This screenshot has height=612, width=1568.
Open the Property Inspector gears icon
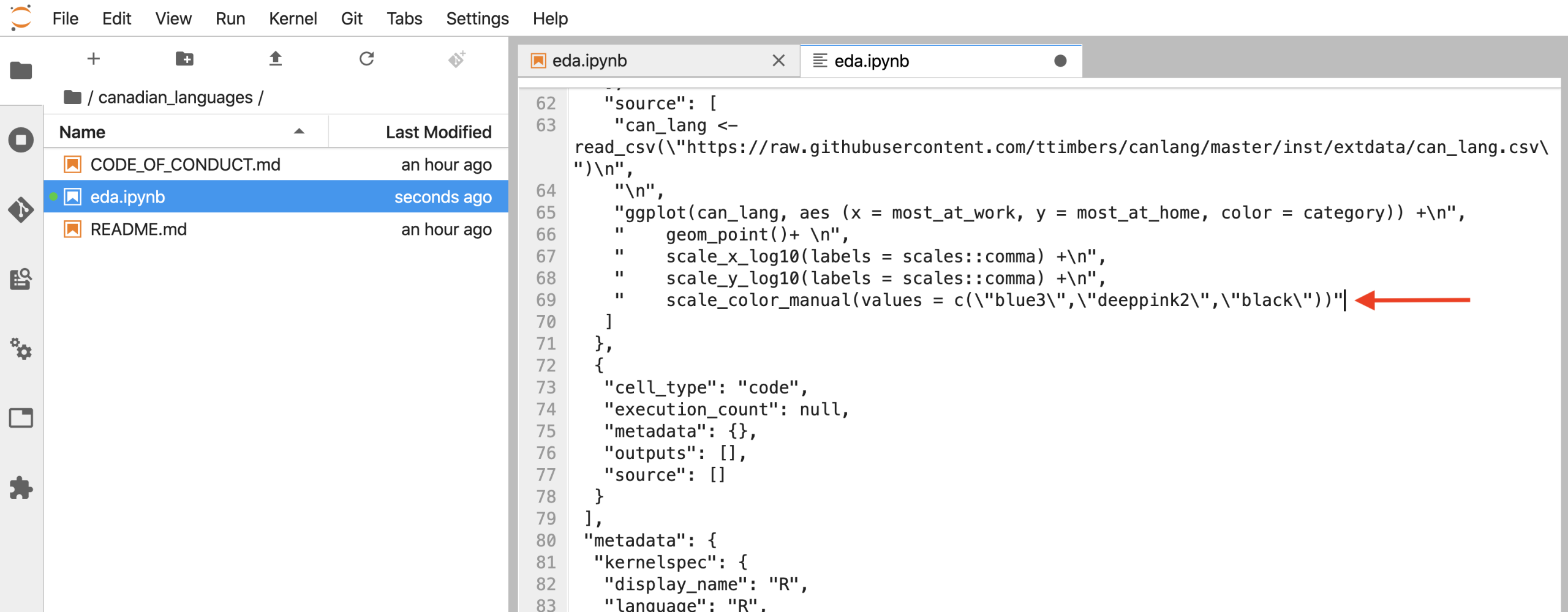pyautogui.click(x=21, y=349)
